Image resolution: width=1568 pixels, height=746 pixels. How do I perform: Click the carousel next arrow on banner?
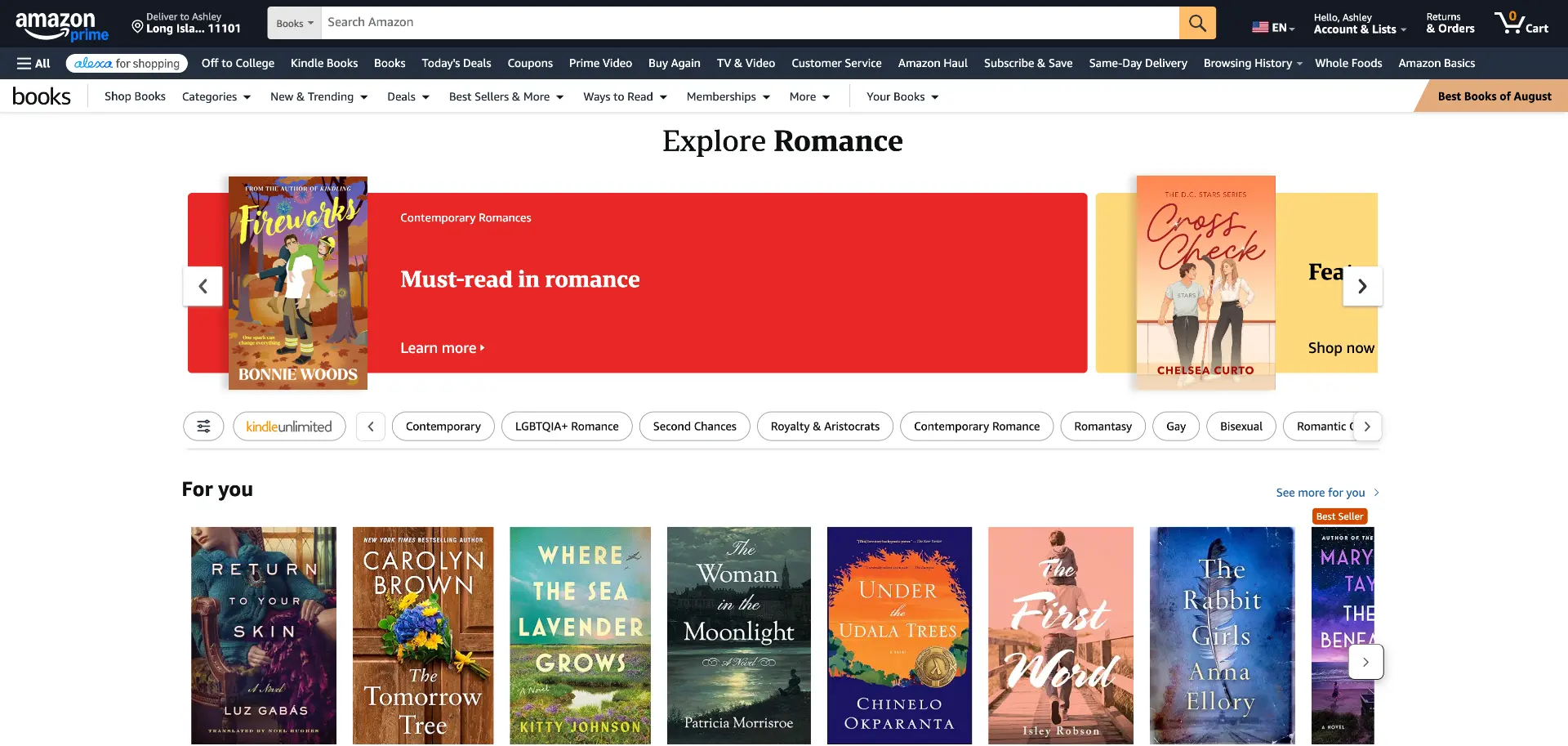1362,286
